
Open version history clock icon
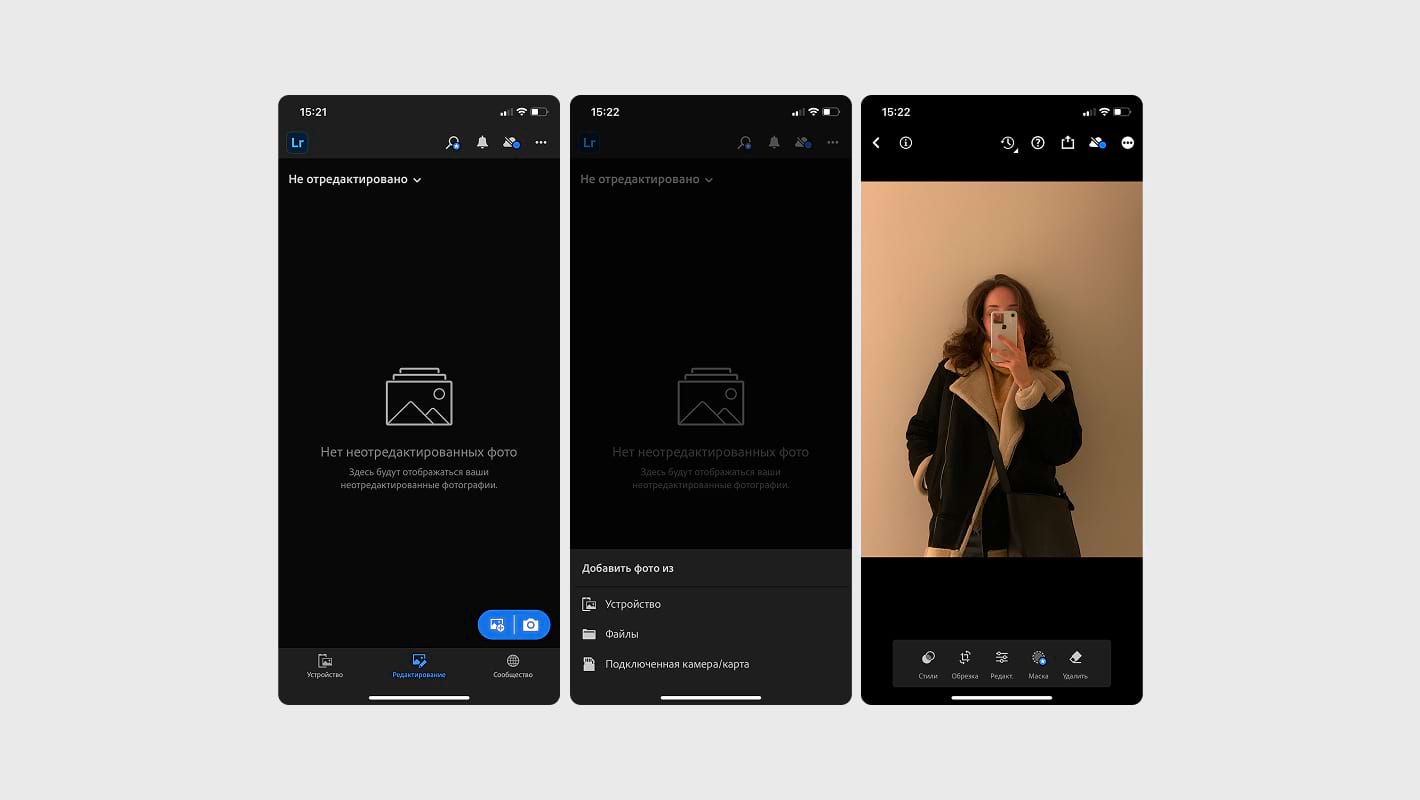[x=1008, y=143]
